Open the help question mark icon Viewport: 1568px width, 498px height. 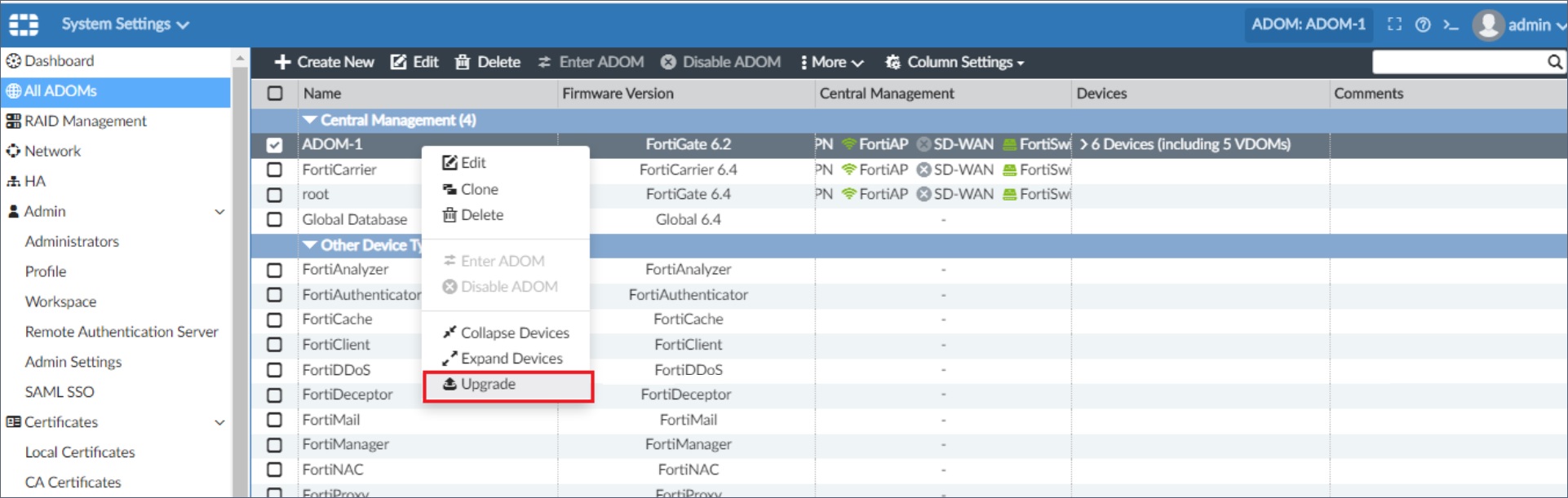pos(1423,24)
